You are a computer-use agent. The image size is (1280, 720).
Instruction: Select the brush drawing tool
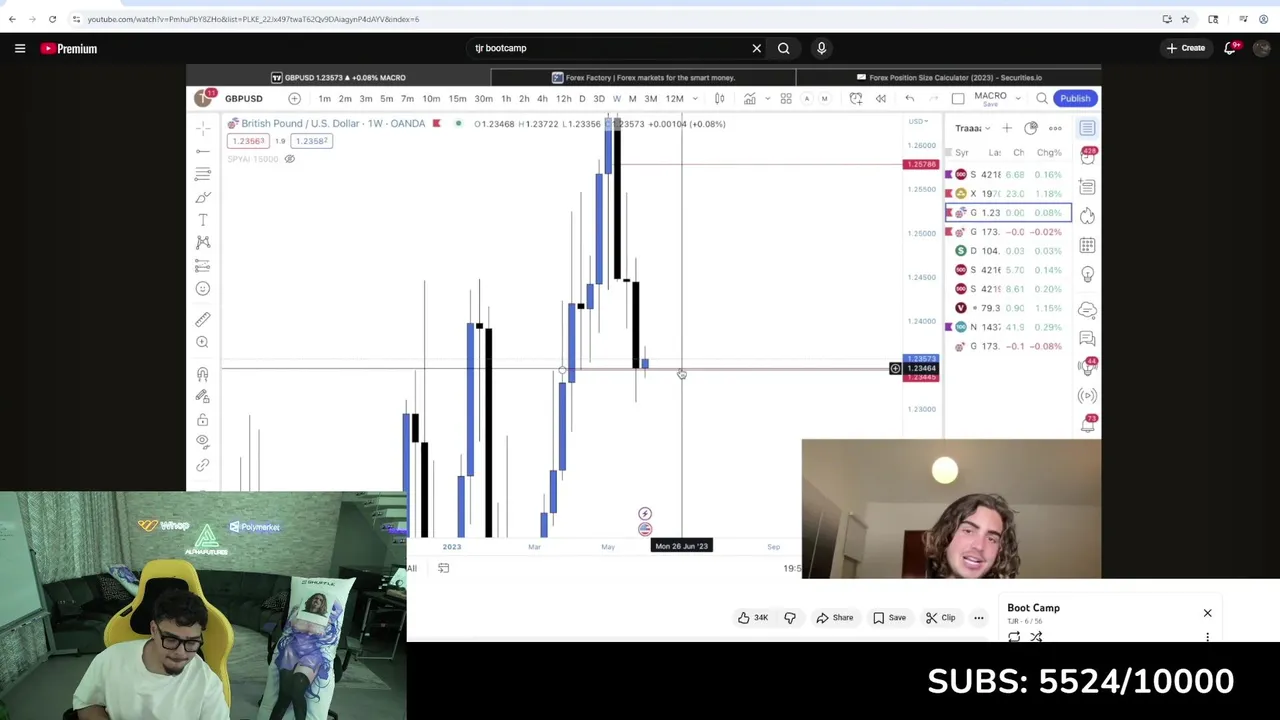(203, 197)
